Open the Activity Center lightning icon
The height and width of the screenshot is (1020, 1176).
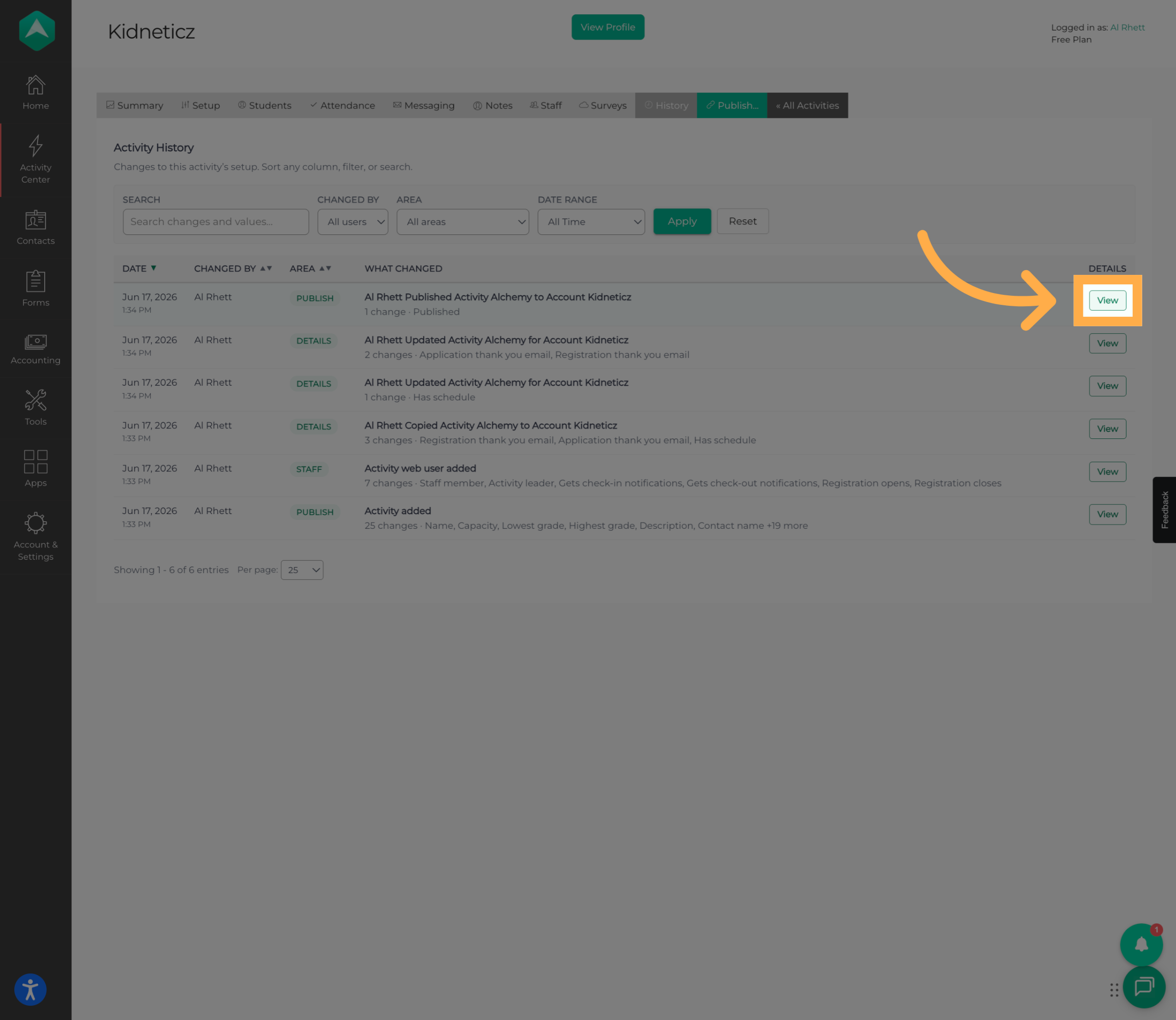point(35,146)
